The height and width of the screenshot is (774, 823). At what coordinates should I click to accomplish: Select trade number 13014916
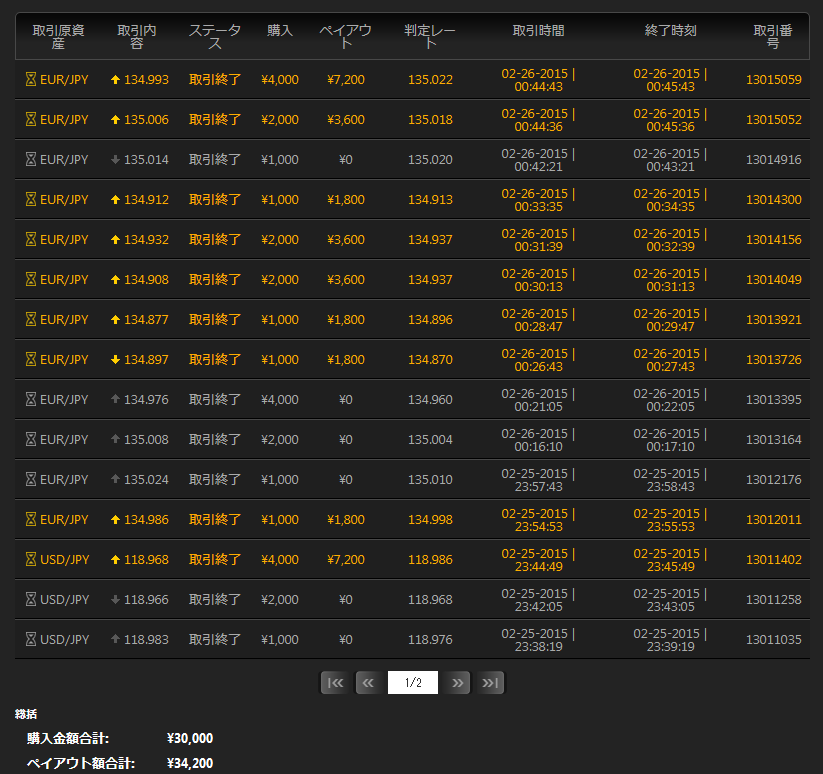774,159
